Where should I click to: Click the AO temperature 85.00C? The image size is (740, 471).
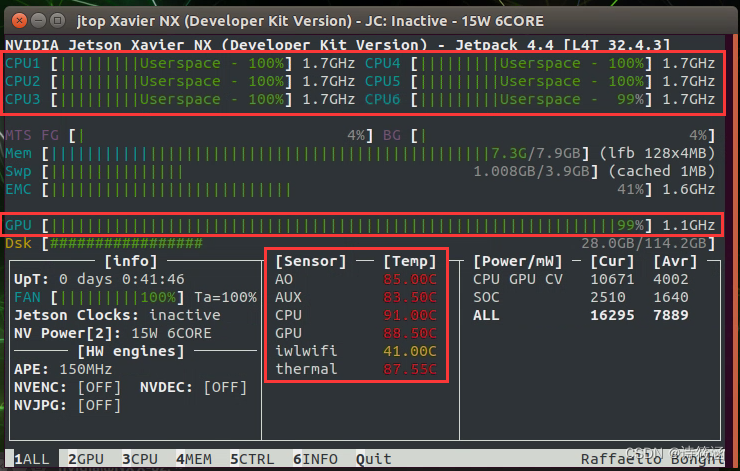410,279
